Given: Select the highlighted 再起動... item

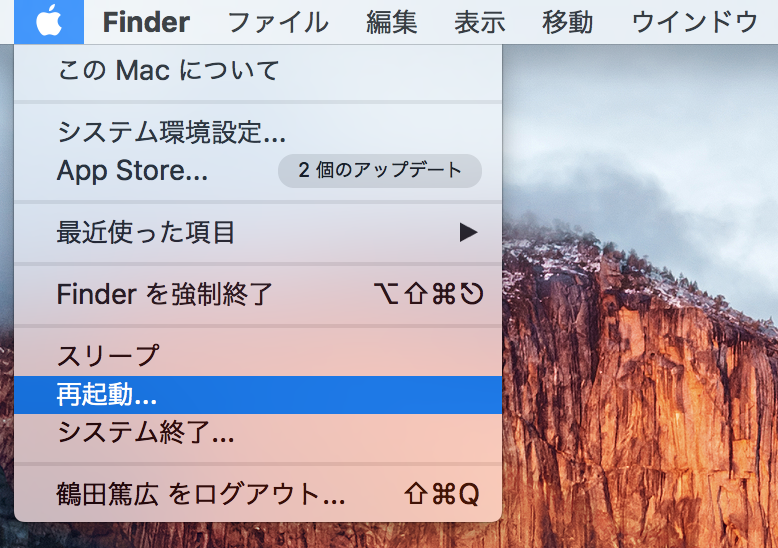Looking at the screenshot, I should point(258,395).
